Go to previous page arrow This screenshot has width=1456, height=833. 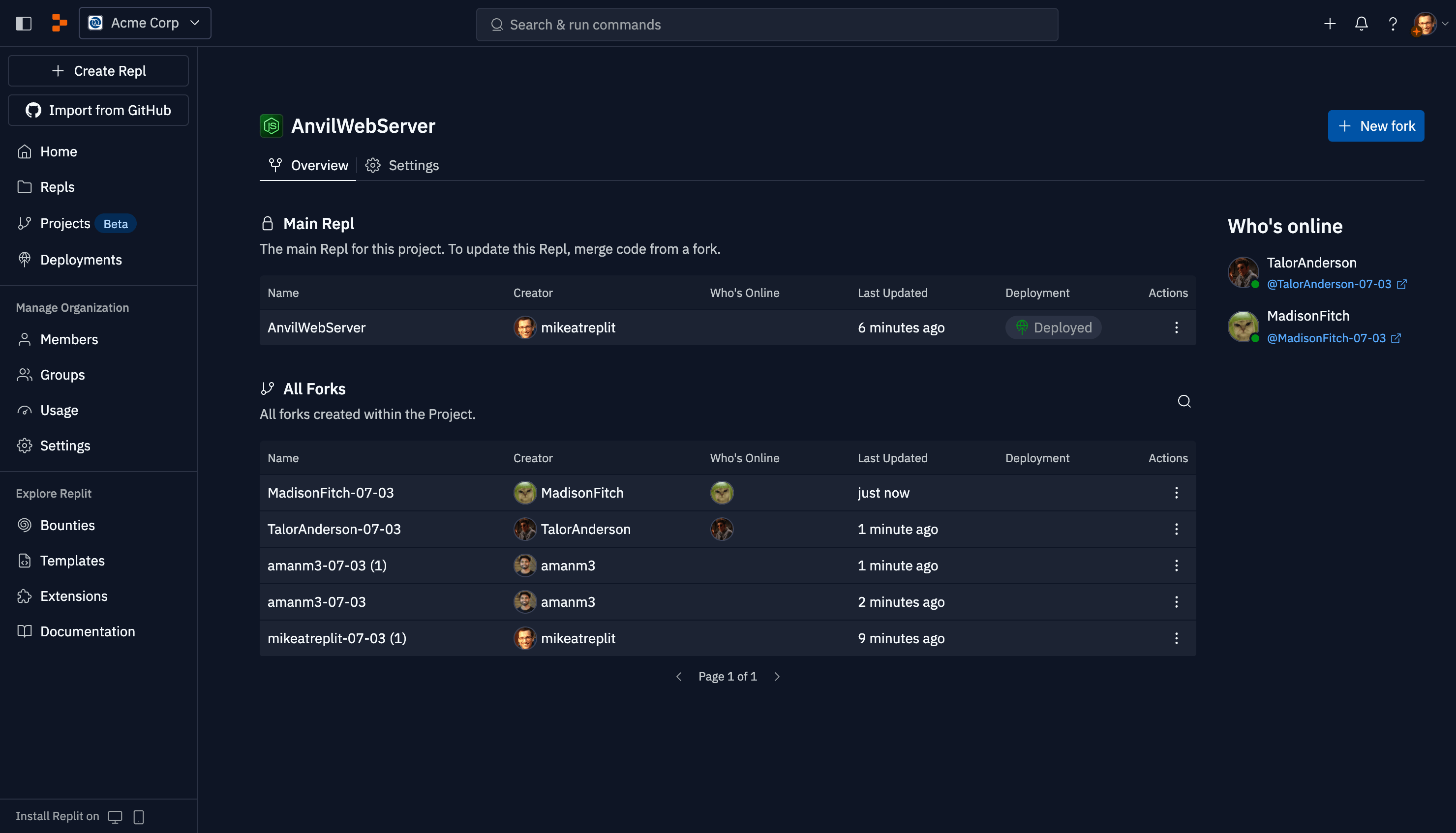tap(678, 677)
